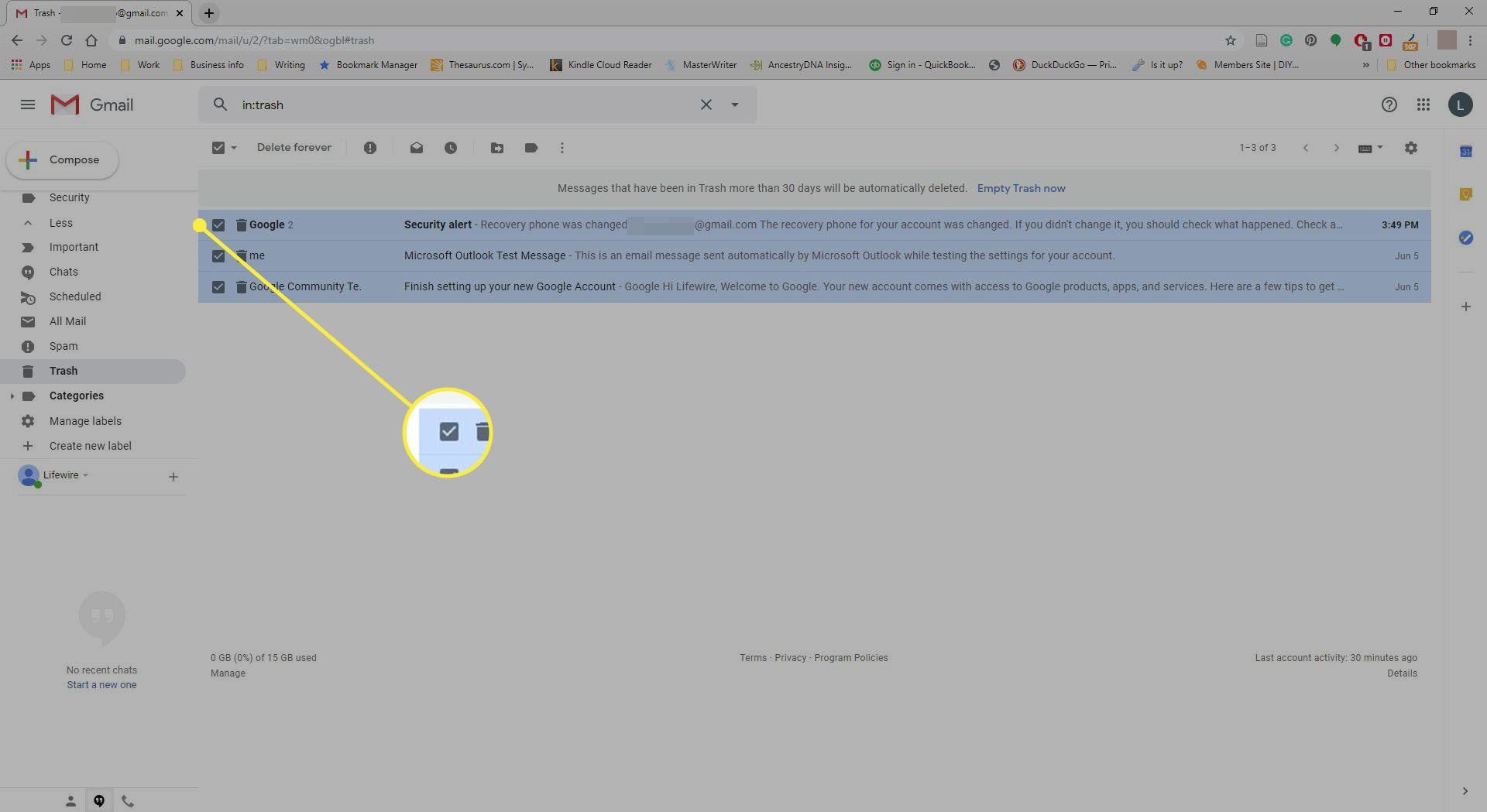The image size is (1487, 812).
Task: Open a new Chrome tab
Action: click(209, 13)
